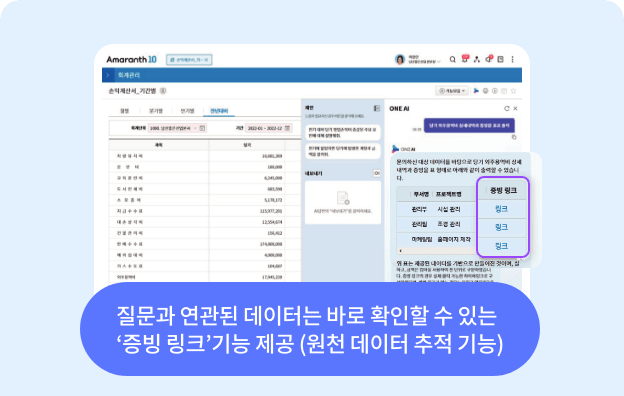Collapse the suggestion panel with panel icon
624x396 pixels.
pyautogui.click(x=376, y=108)
